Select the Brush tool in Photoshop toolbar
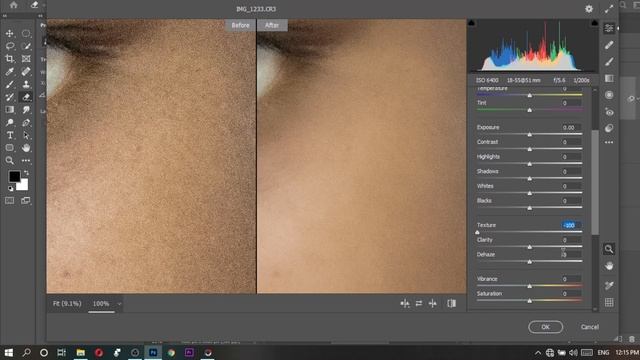This screenshot has width=640, height=360. click(10, 84)
